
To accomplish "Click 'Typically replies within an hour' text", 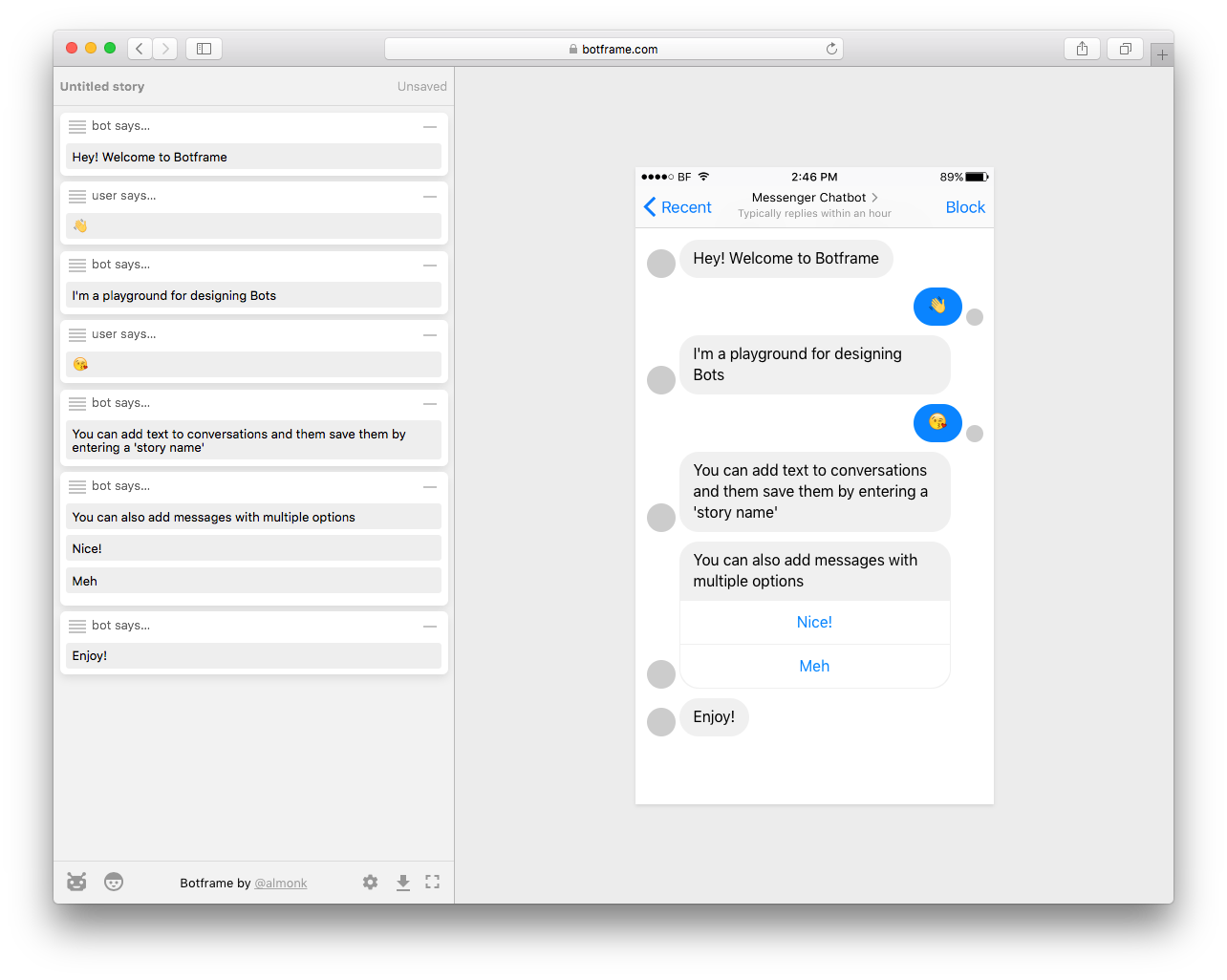I will (x=814, y=214).
